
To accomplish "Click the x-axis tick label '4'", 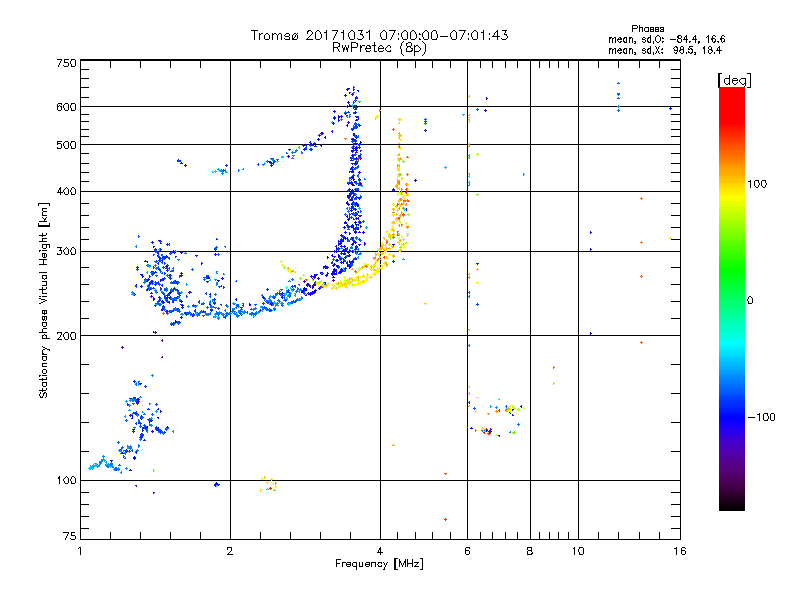I will (380, 551).
